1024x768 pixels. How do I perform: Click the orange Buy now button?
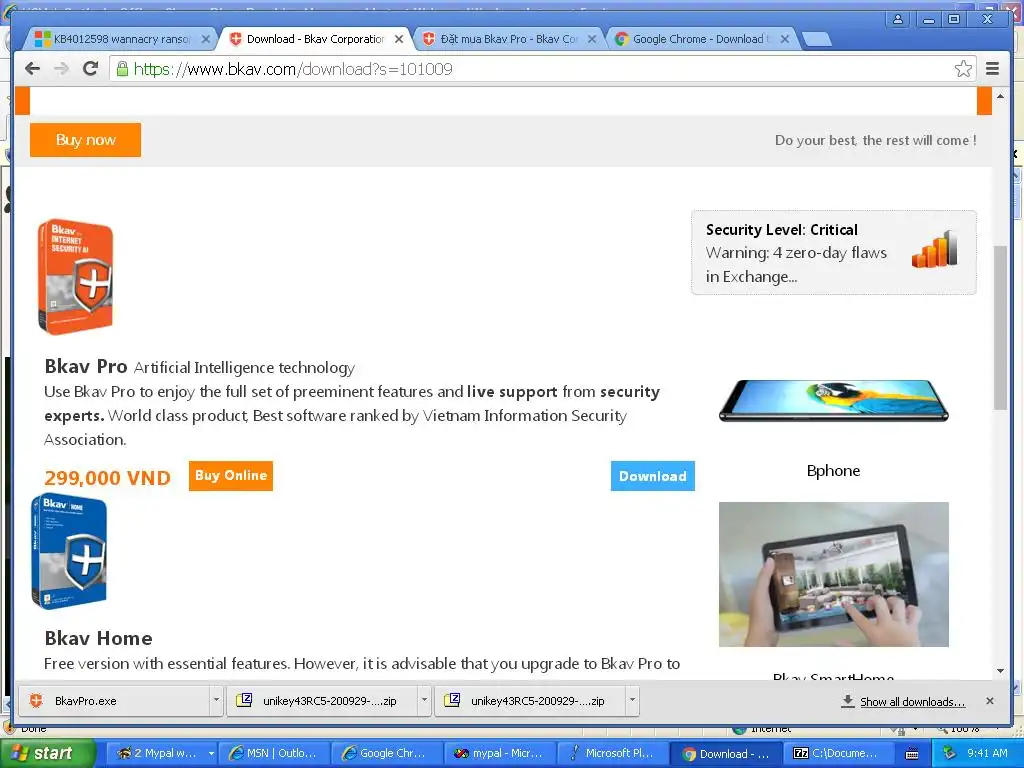point(86,140)
